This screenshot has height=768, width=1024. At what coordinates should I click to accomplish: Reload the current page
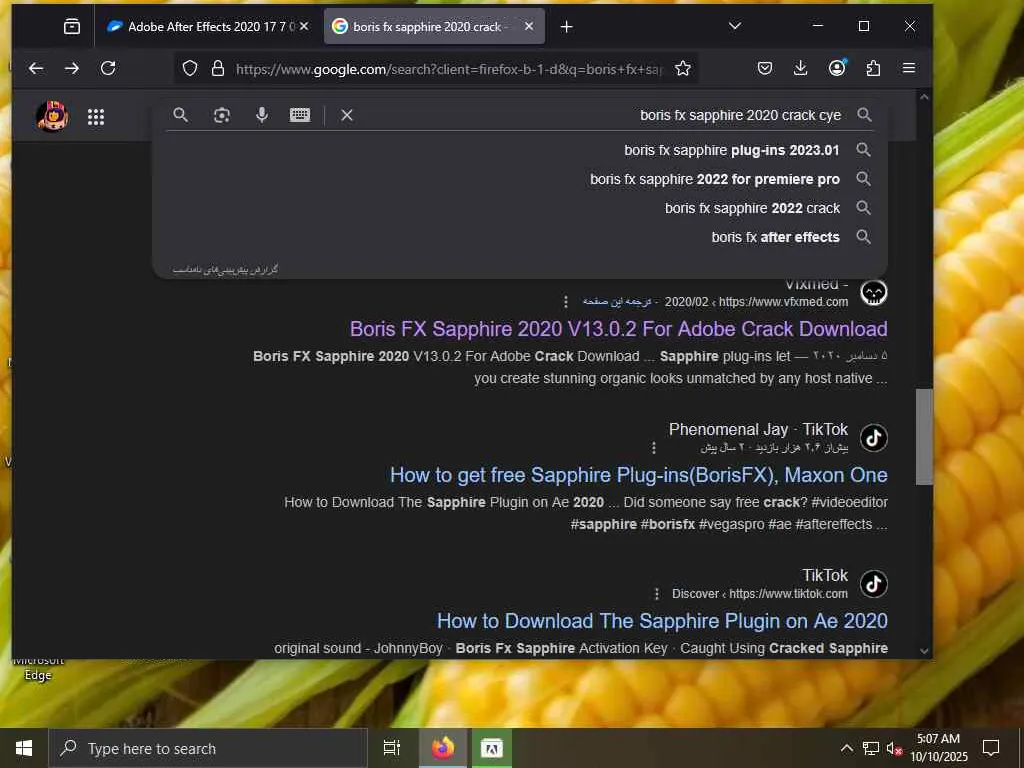(108, 68)
